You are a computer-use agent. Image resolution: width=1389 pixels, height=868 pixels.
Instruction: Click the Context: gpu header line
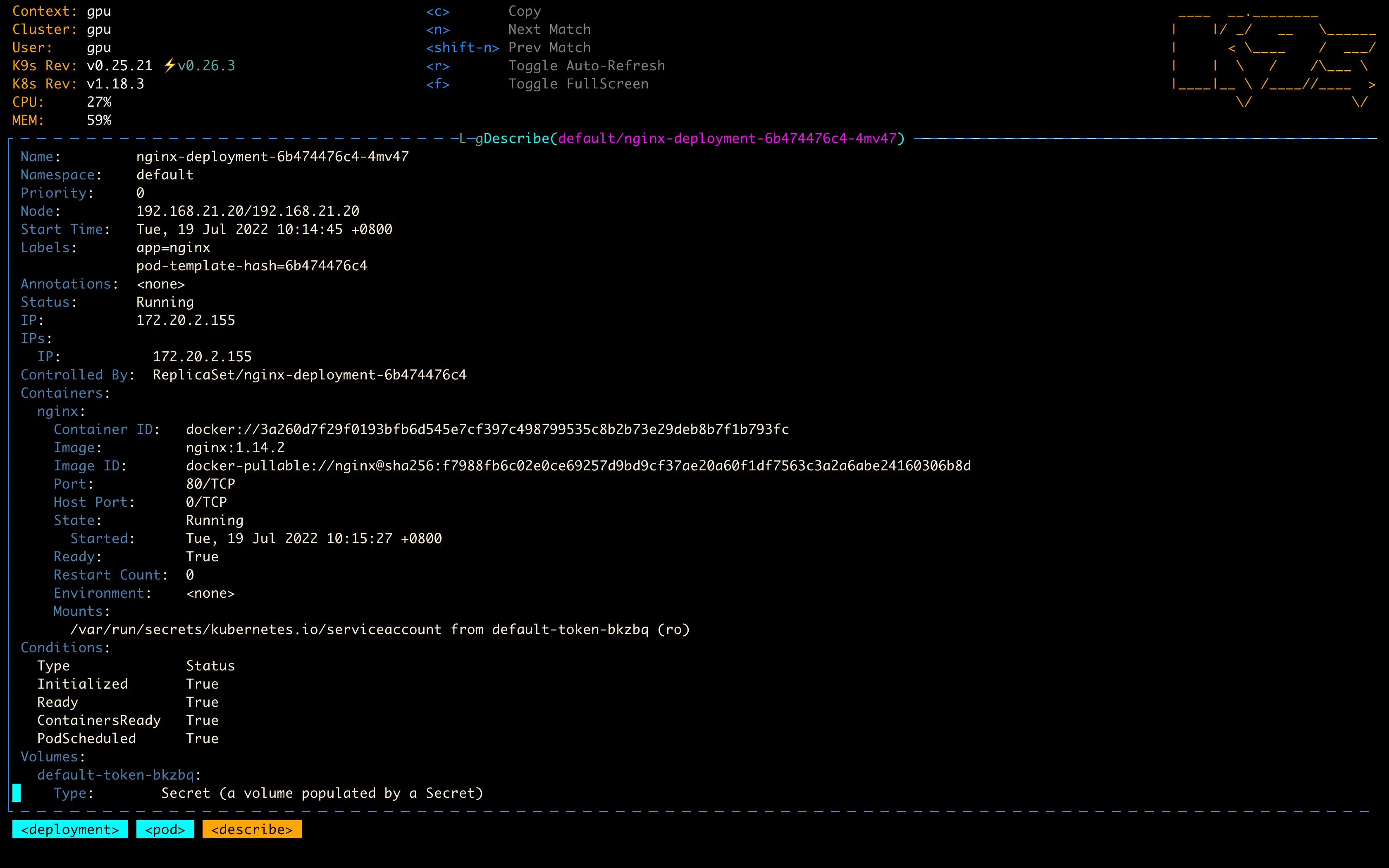coord(62,12)
